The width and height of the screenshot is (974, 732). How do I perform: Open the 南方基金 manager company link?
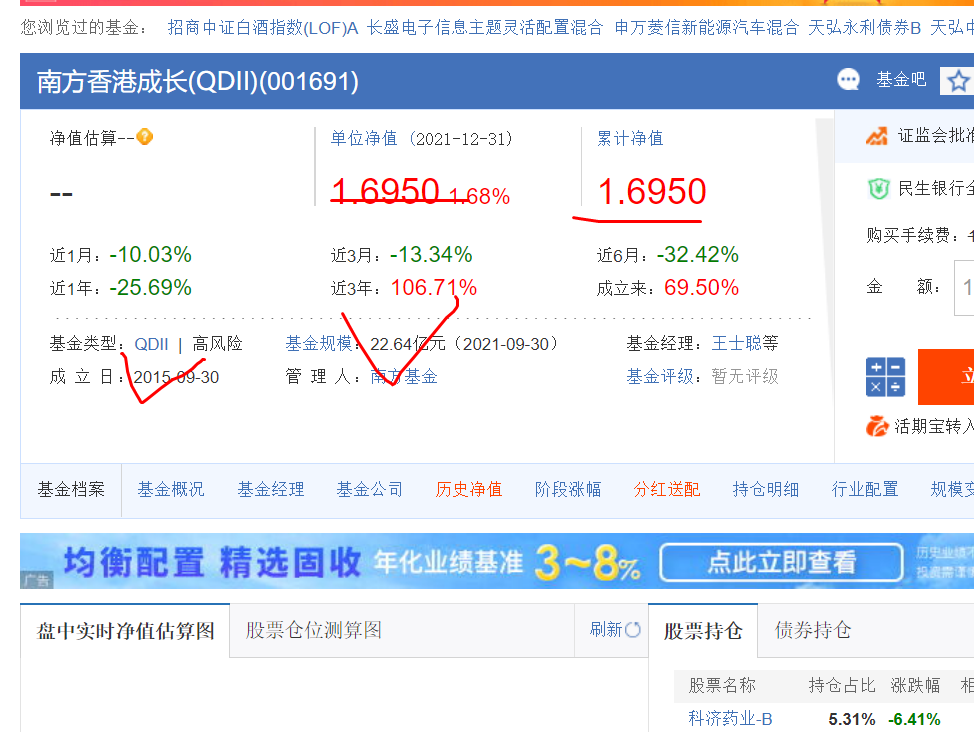tap(404, 377)
